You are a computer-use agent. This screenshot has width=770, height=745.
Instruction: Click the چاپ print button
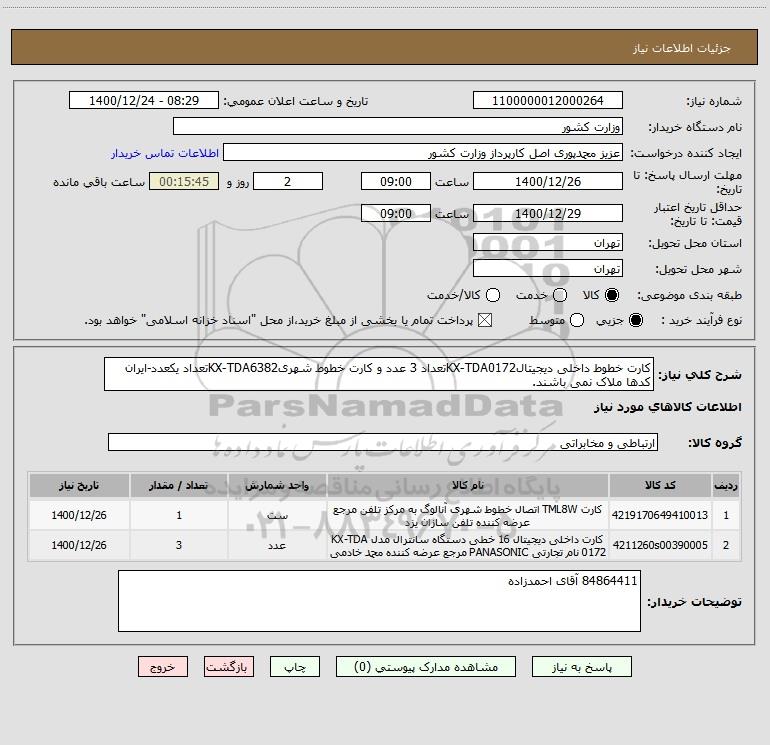click(x=295, y=667)
